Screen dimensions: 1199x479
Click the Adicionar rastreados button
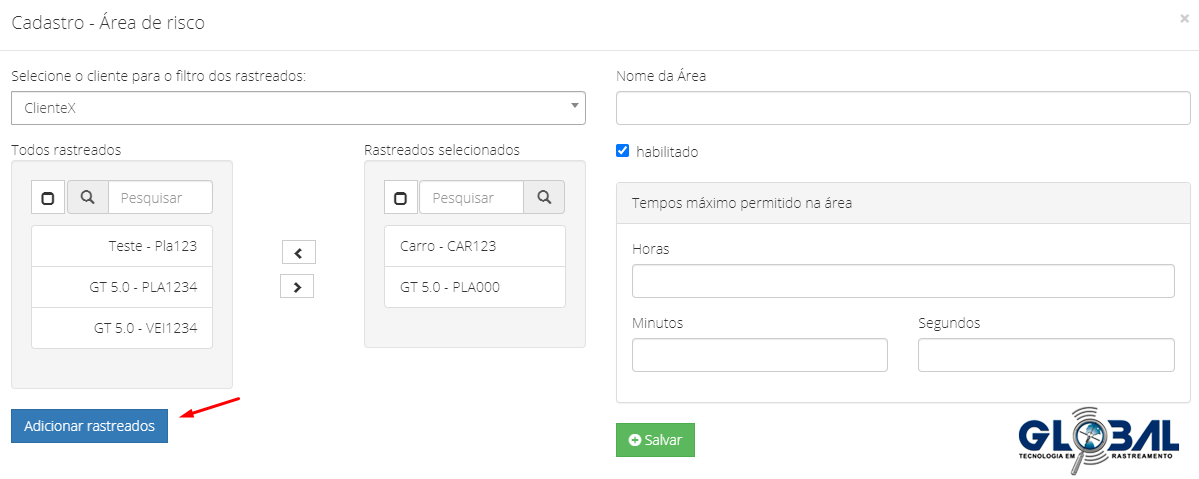[89, 426]
